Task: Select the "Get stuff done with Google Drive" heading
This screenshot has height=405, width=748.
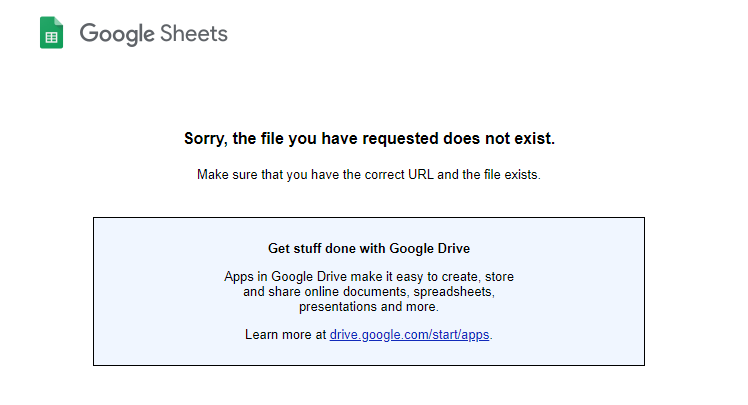Action: (369, 248)
